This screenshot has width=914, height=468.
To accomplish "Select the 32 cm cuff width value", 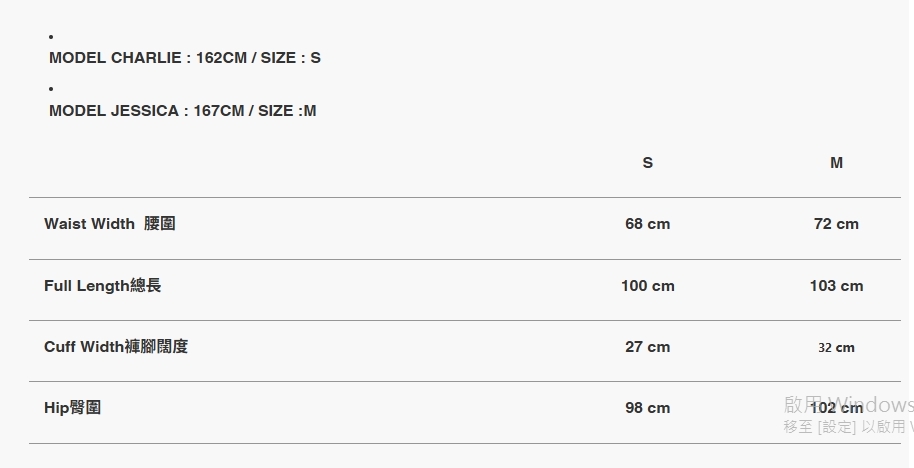I will coord(836,348).
